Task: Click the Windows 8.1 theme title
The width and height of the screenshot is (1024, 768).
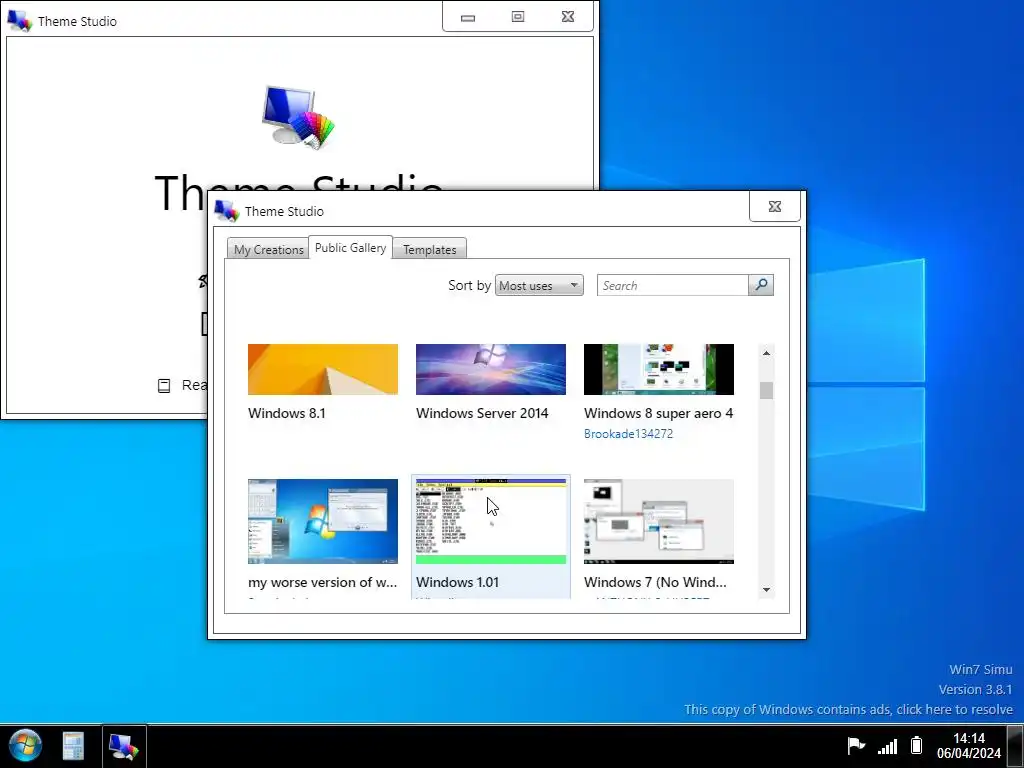Action: click(x=287, y=413)
